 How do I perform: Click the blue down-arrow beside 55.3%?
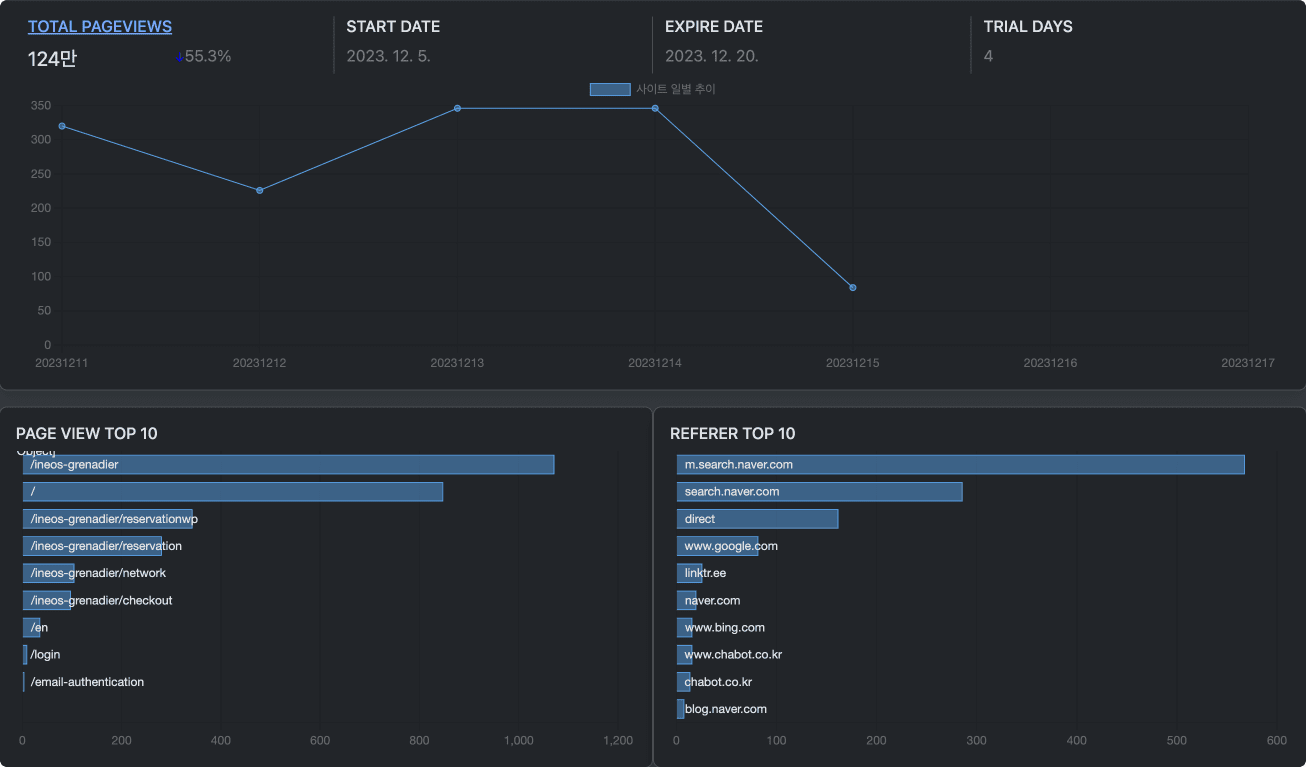(180, 58)
